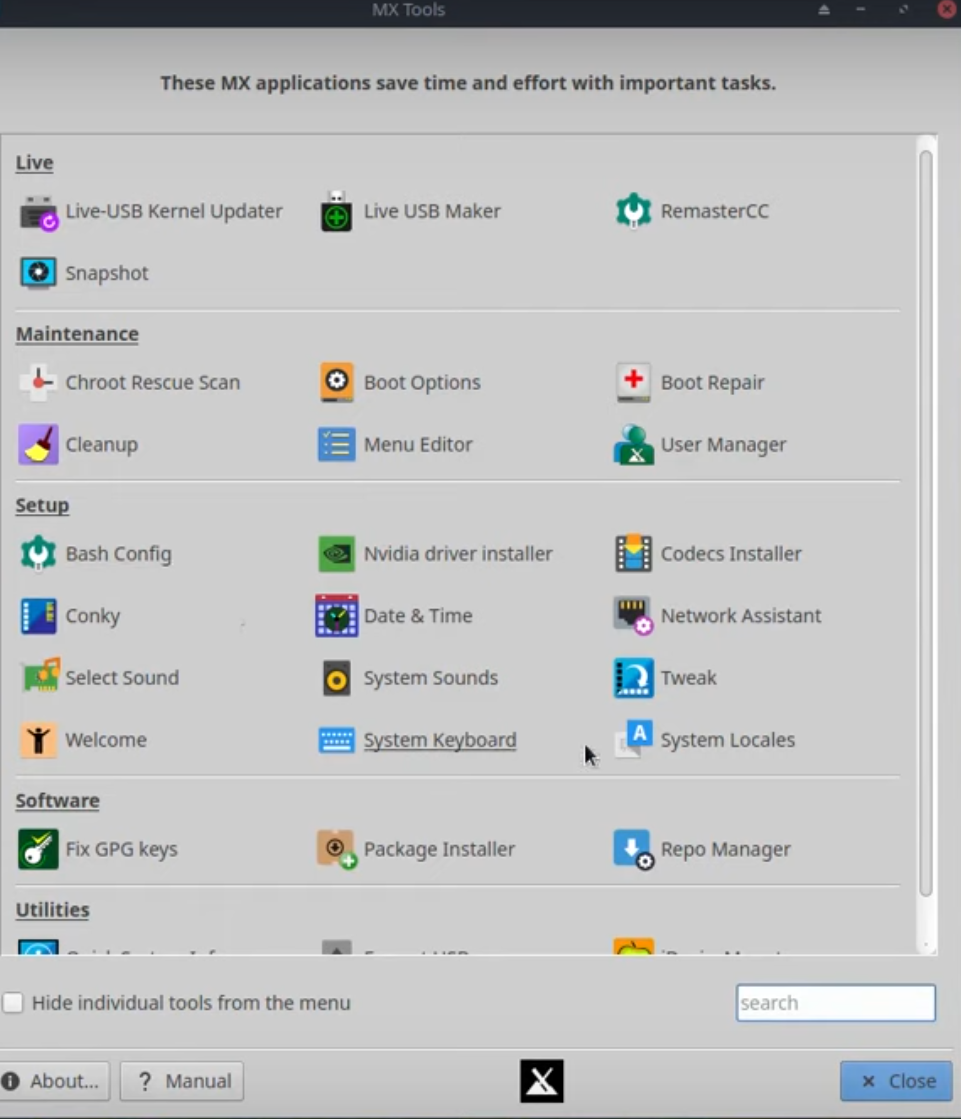The height and width of the screenshot is (1119, 961).
Task: Open the Select Sound card icon
Action: 41,676
